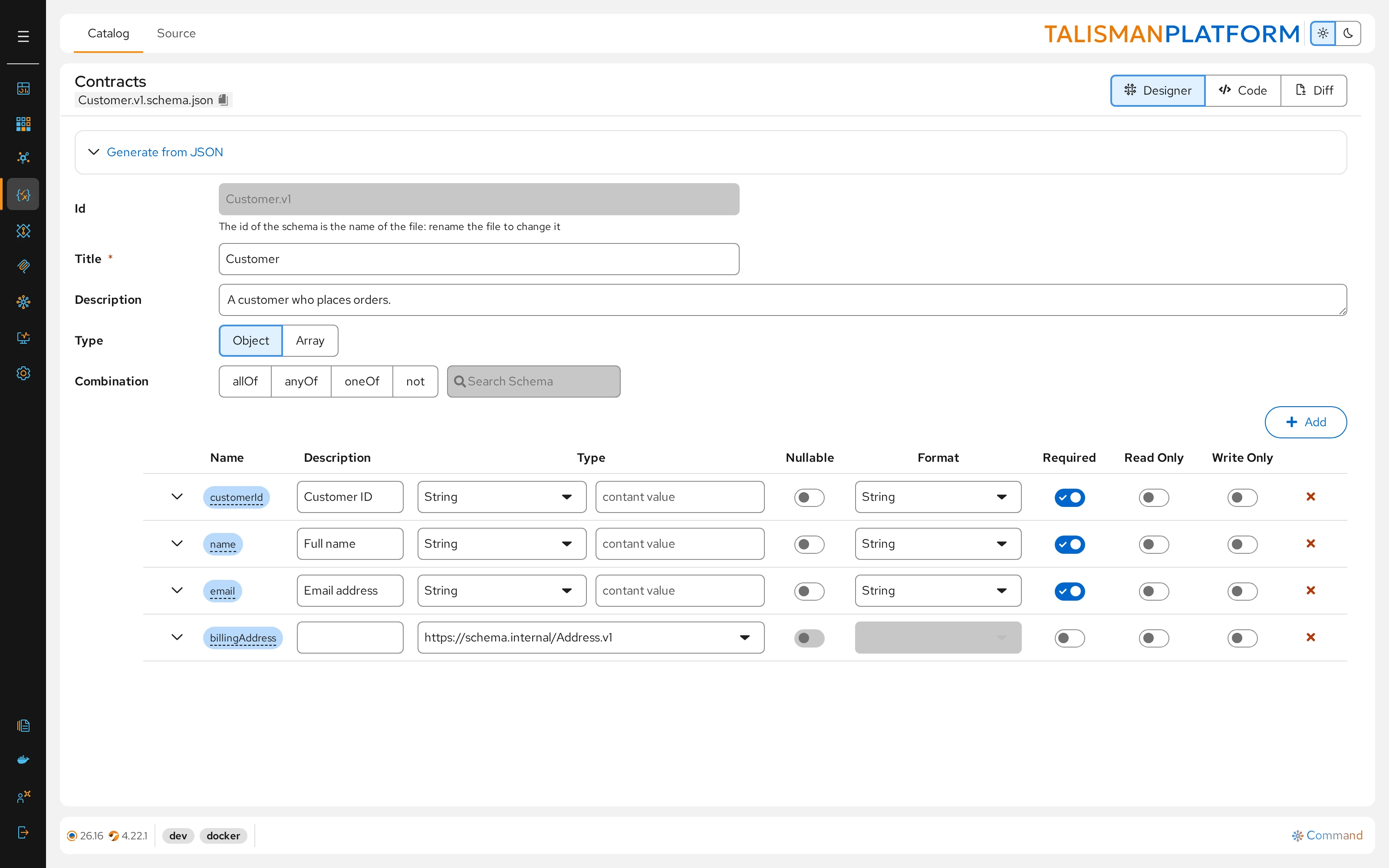The width and height of the screenshot is (1389, 868).
Task: Open the settings gear in sidebar
Action: (x=23, y=373)
